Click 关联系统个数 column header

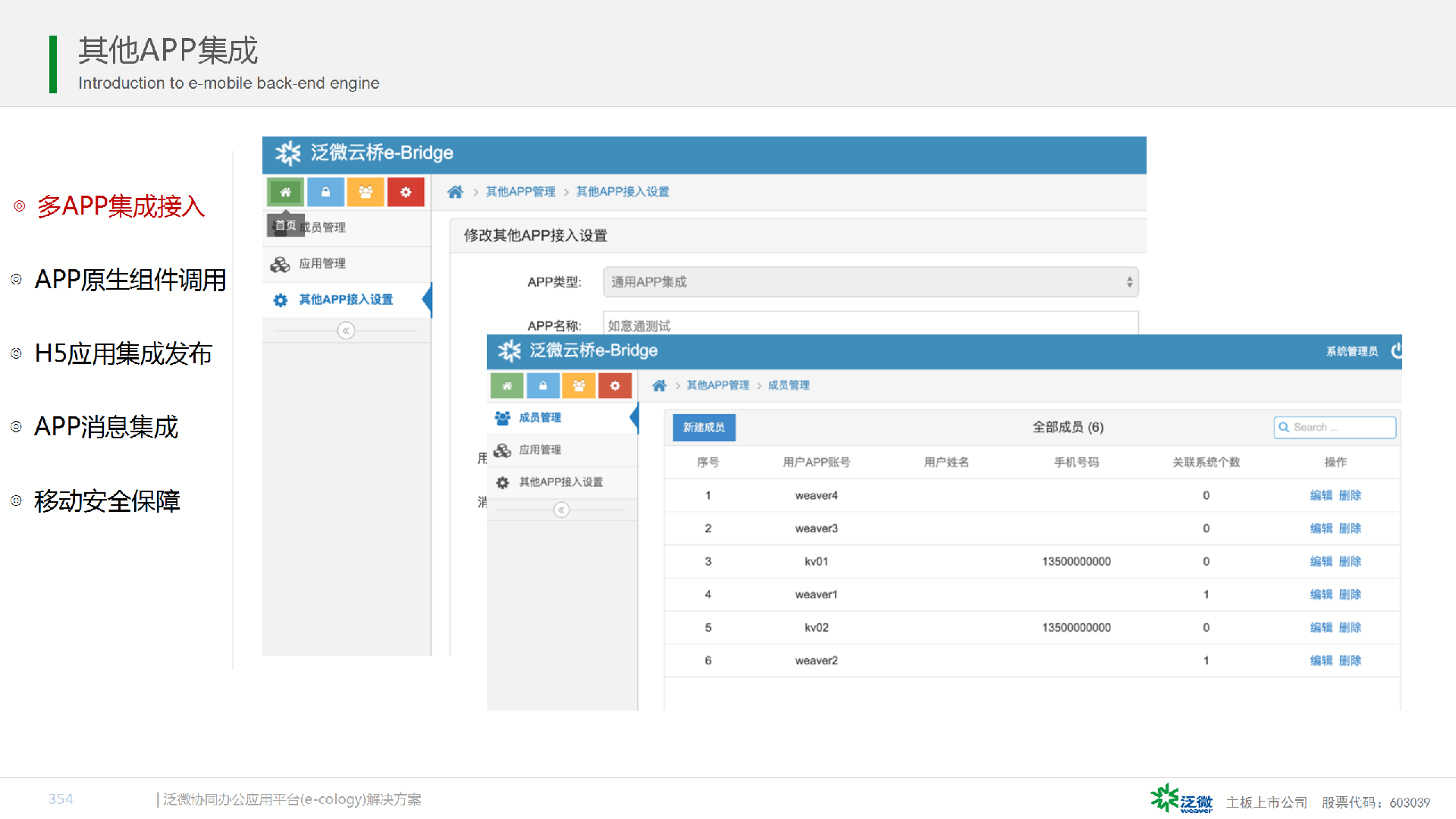(x=1206, y=462)
